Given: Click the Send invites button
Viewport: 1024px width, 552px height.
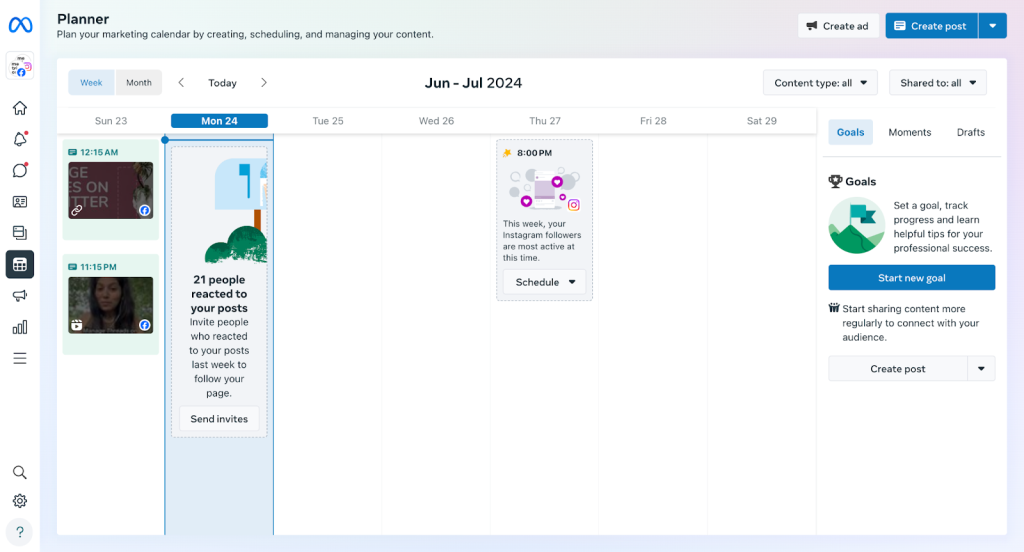Looking at the screenshot, I should point(219,419).
